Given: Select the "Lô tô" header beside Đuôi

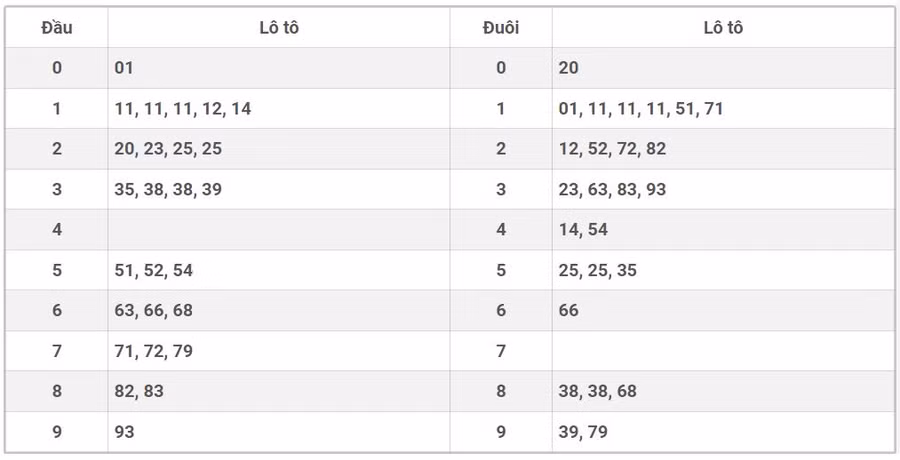Looking at the screenshot, I should tap(722, 28).
